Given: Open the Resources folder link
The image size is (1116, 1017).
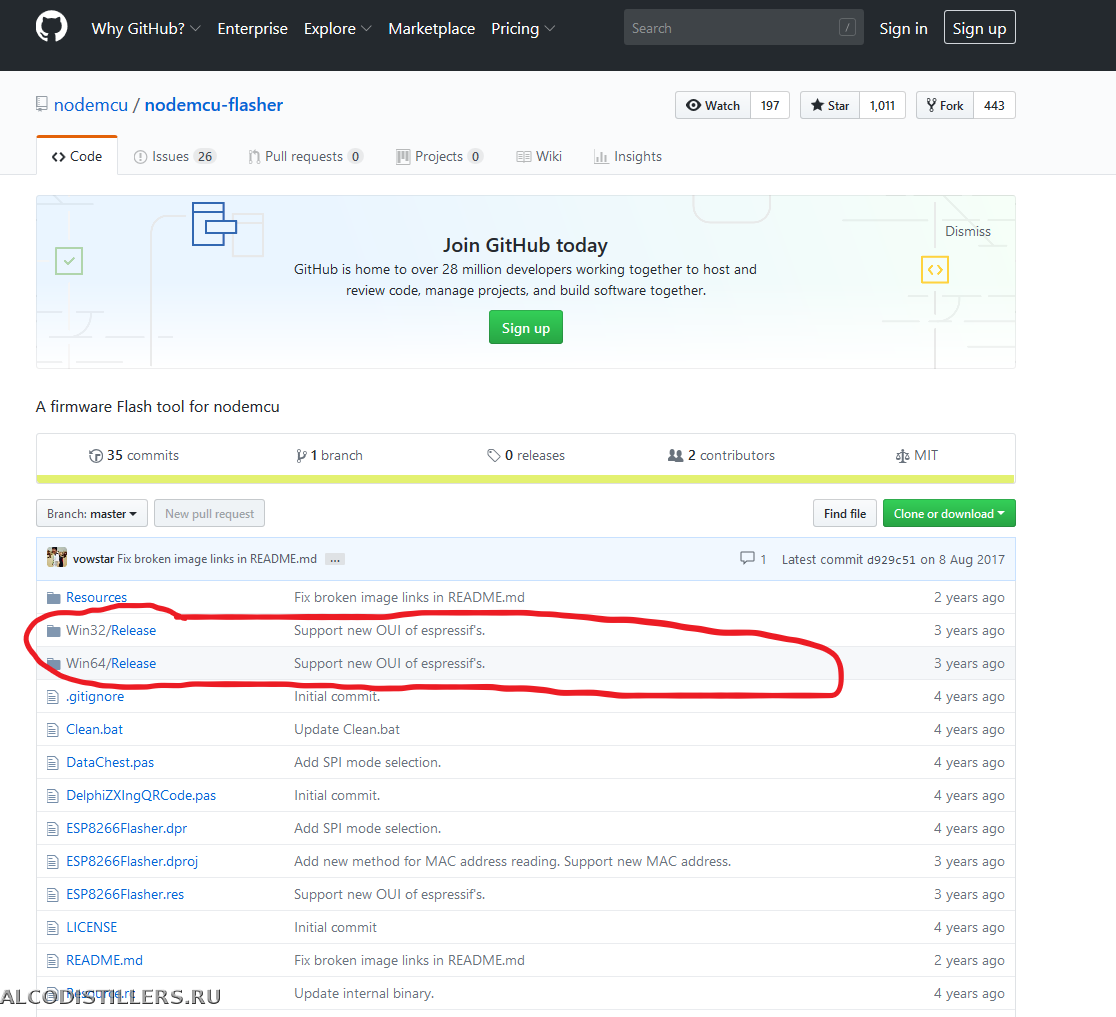Looking at the screenshot, I should [96, 597].
